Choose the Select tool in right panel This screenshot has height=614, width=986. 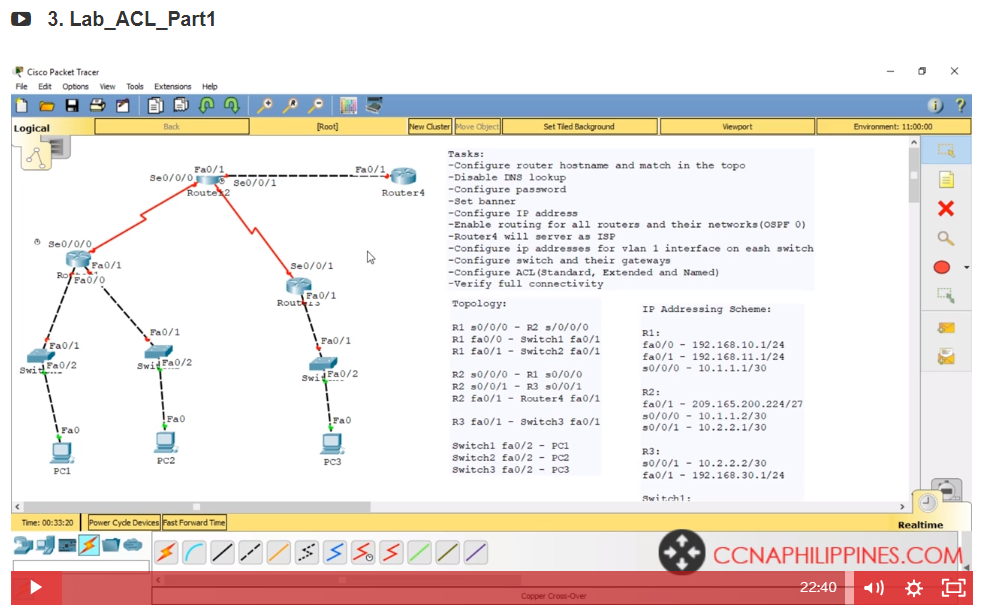pyautogui.click(x=946, y=151)
